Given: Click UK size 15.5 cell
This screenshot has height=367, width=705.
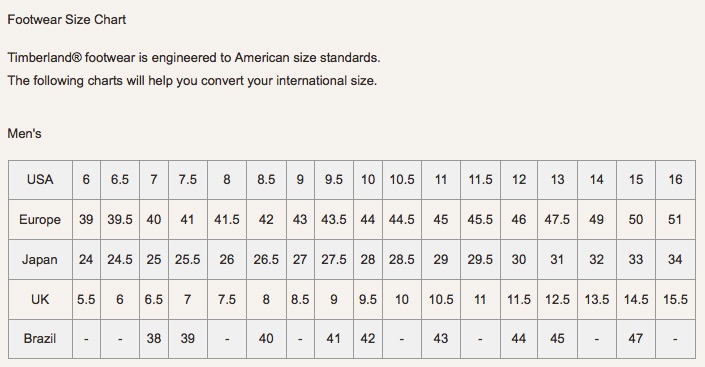Looking at the screenshot, I should tap(675, 300).
